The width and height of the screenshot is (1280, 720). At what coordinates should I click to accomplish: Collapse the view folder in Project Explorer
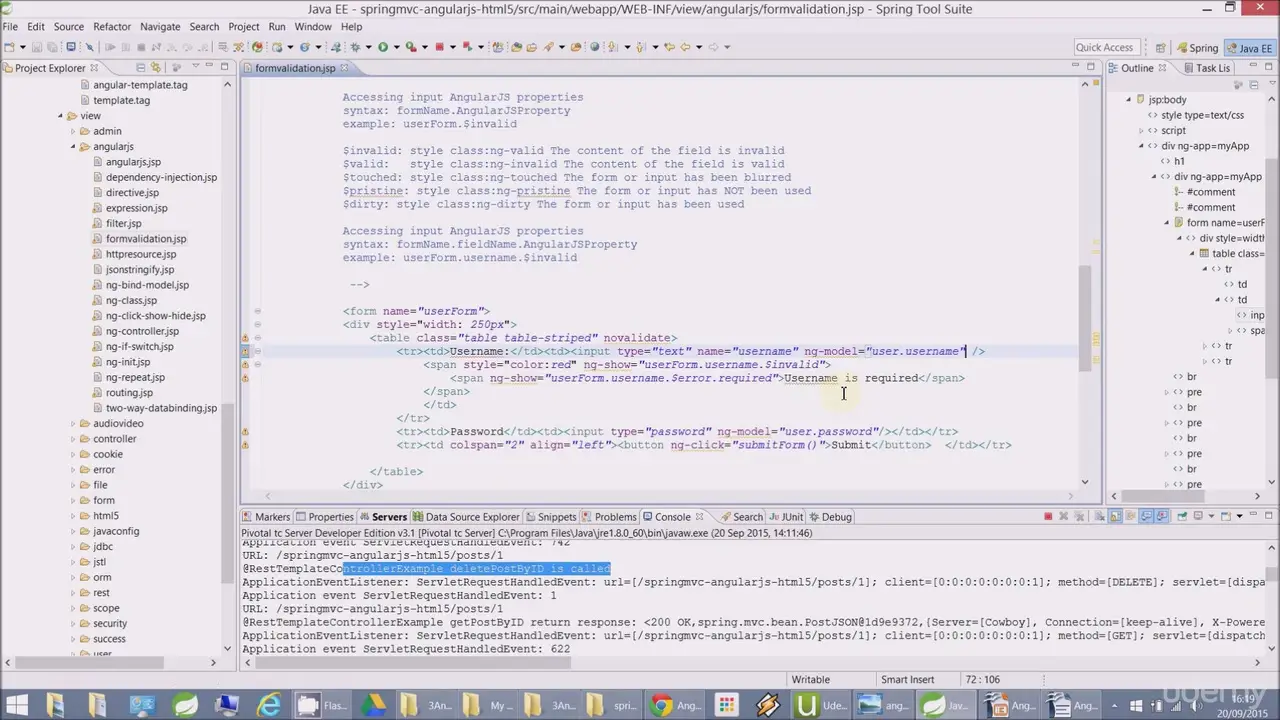coord(60,116)
